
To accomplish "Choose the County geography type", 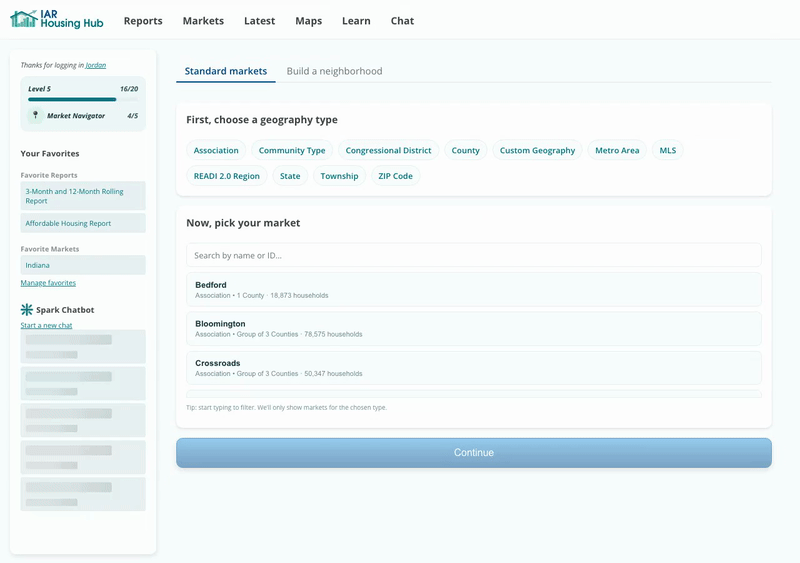I will (x=465, y=150).
